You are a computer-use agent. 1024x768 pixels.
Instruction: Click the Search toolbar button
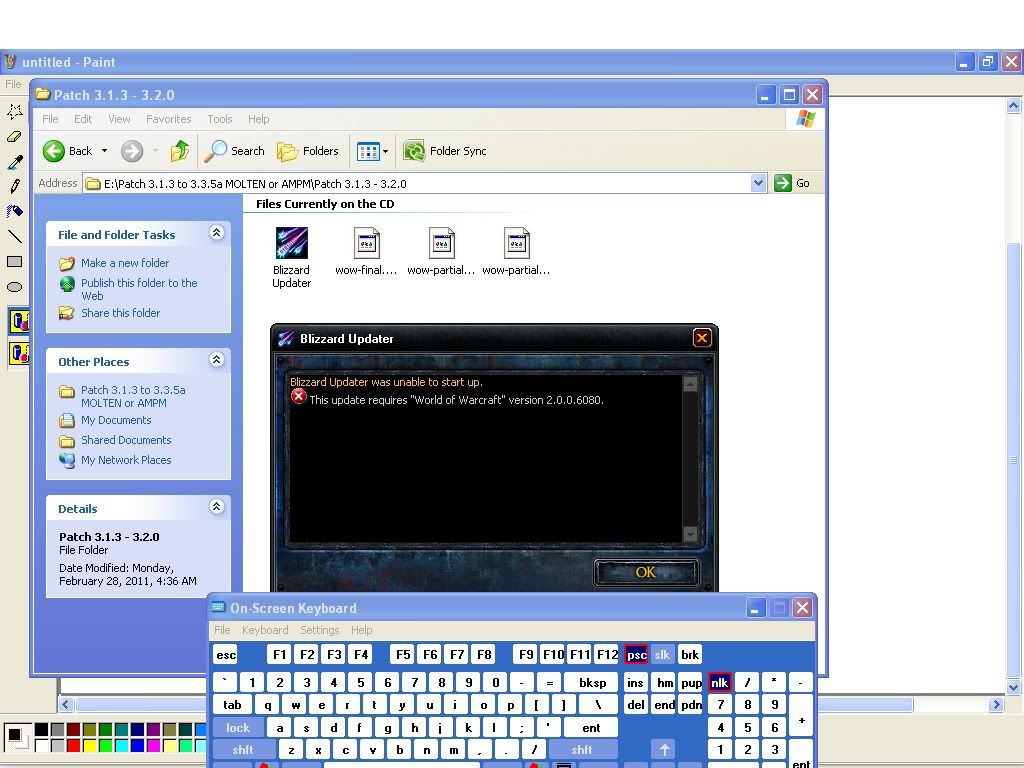tap(234, 151)
